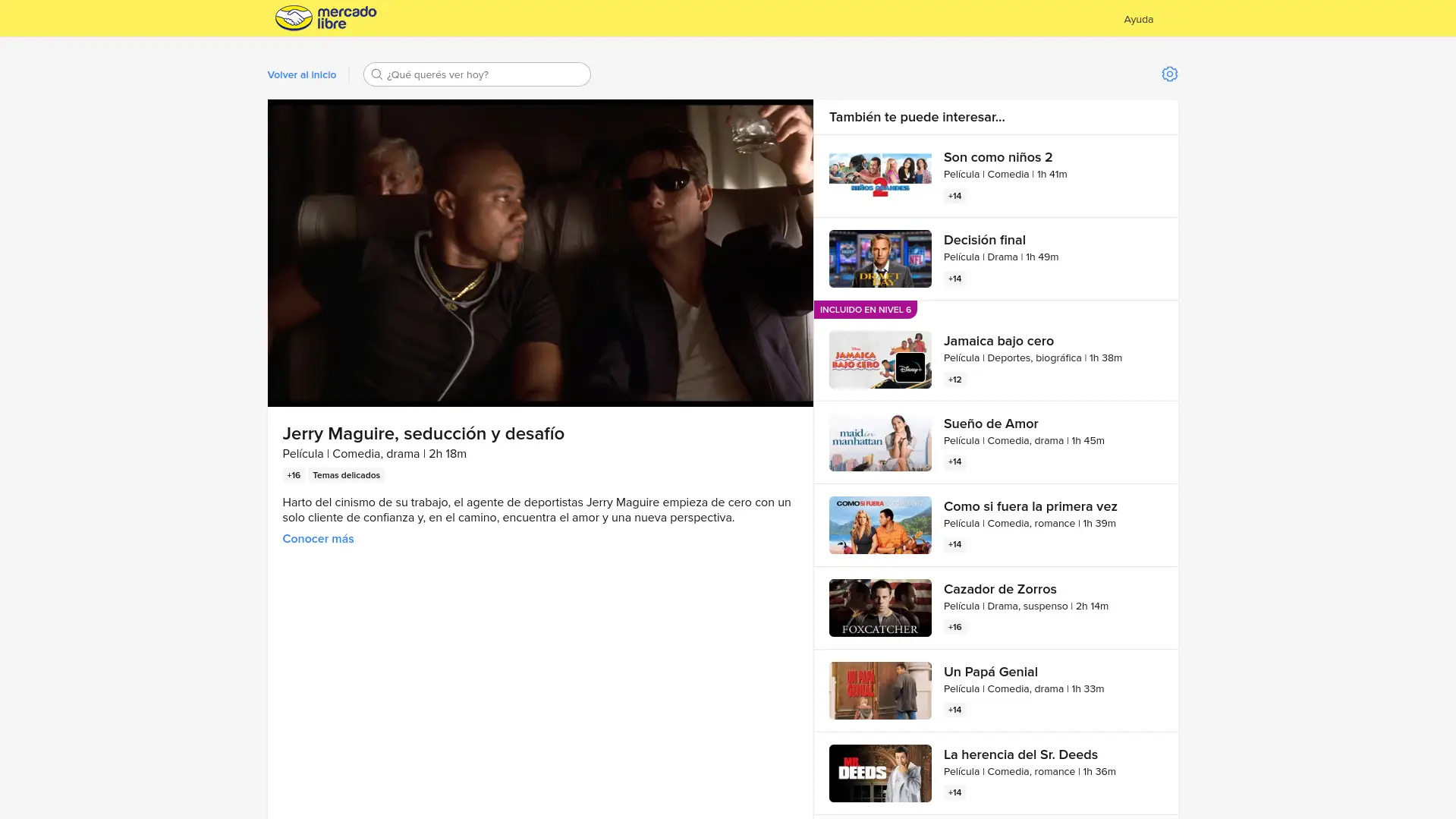The height and width of the screenshot is (819, 1456).
Task: Click the Incluido en Nivel 6 badge
Action: point(865,310)
